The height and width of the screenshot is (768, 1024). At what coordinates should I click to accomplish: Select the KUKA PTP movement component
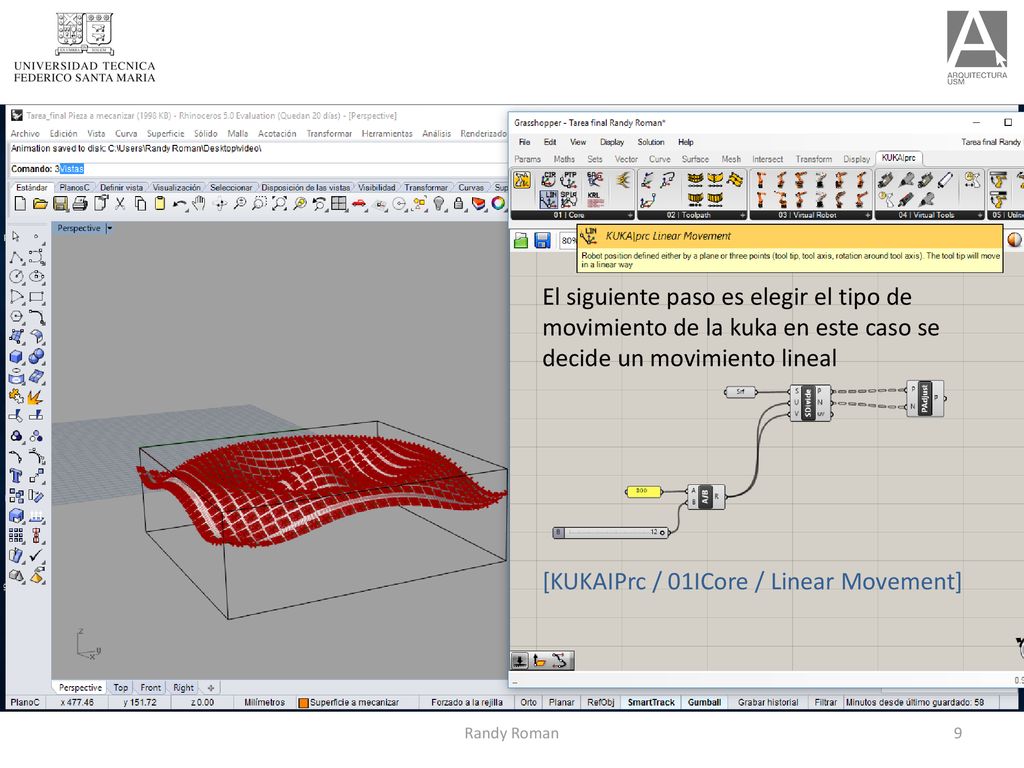569,179
